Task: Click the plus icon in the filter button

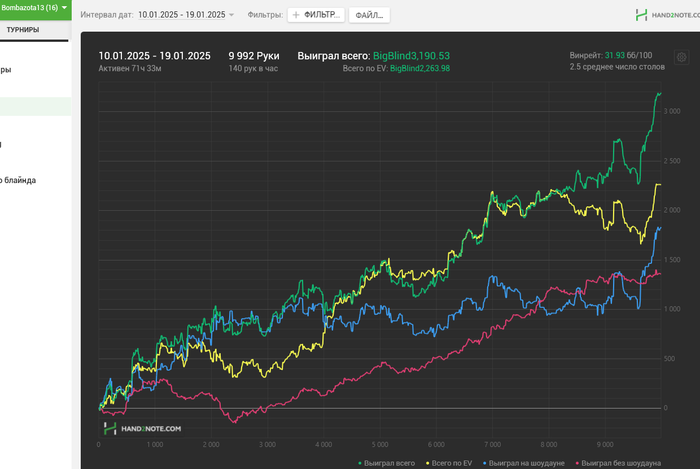Action: click(296, 15)
